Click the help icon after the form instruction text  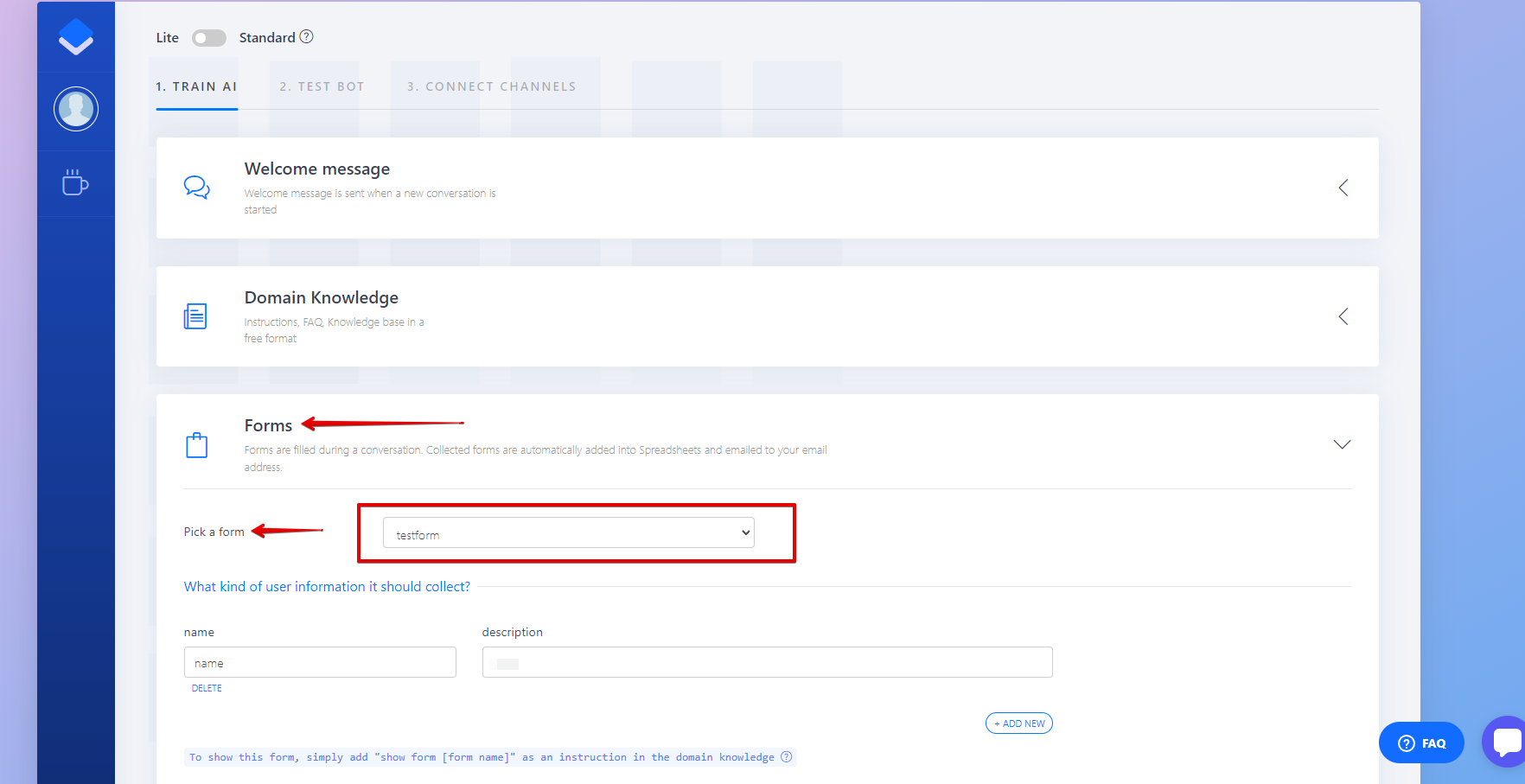coord(786,756)
